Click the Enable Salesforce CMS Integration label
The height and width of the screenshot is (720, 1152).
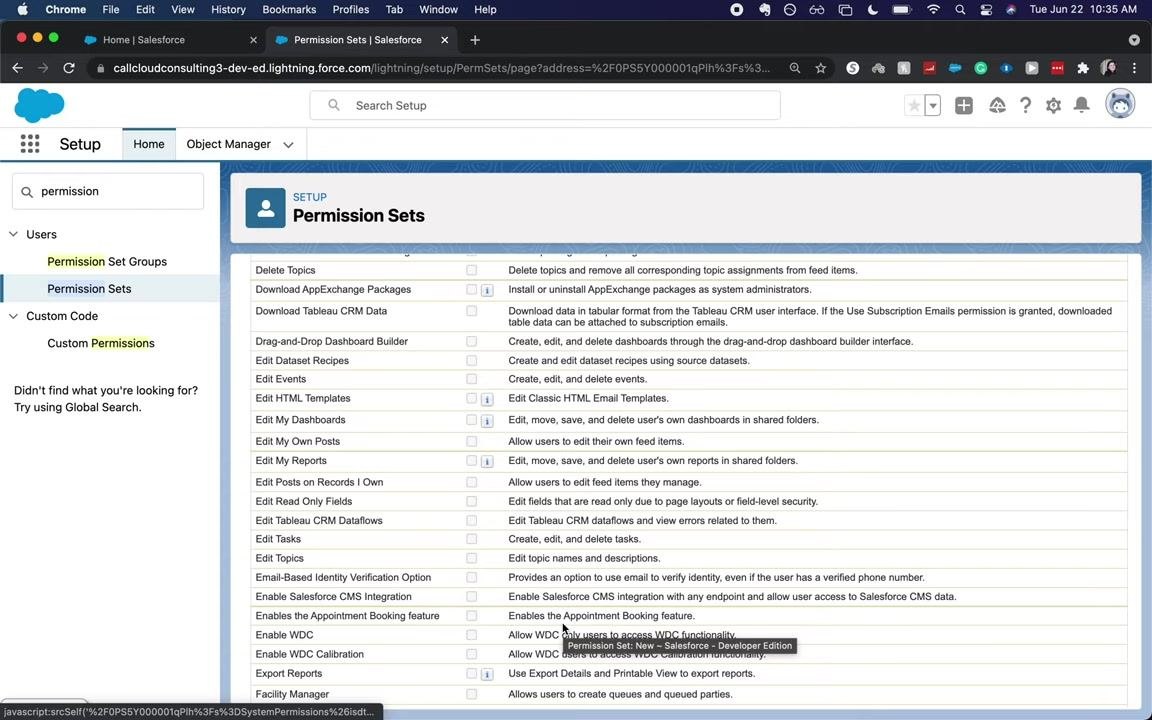click(x=334, y=597)
